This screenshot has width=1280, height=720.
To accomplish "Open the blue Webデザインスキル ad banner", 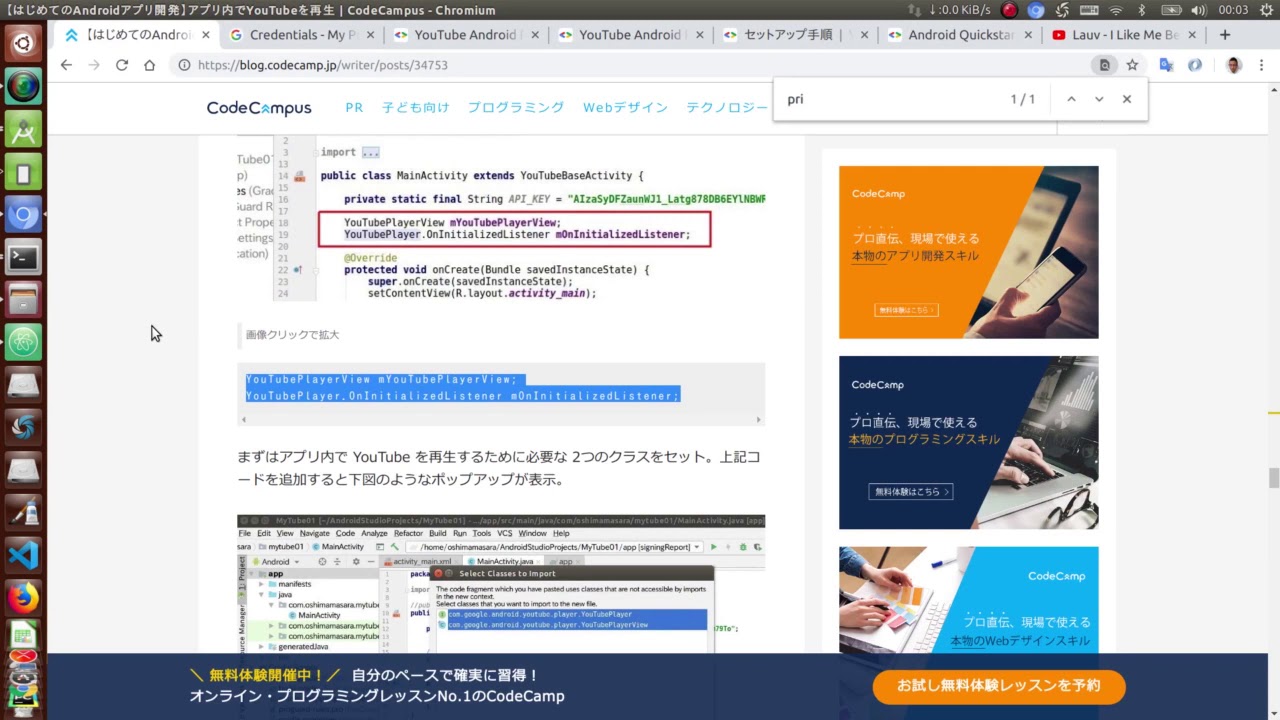I will click(968, 600).
